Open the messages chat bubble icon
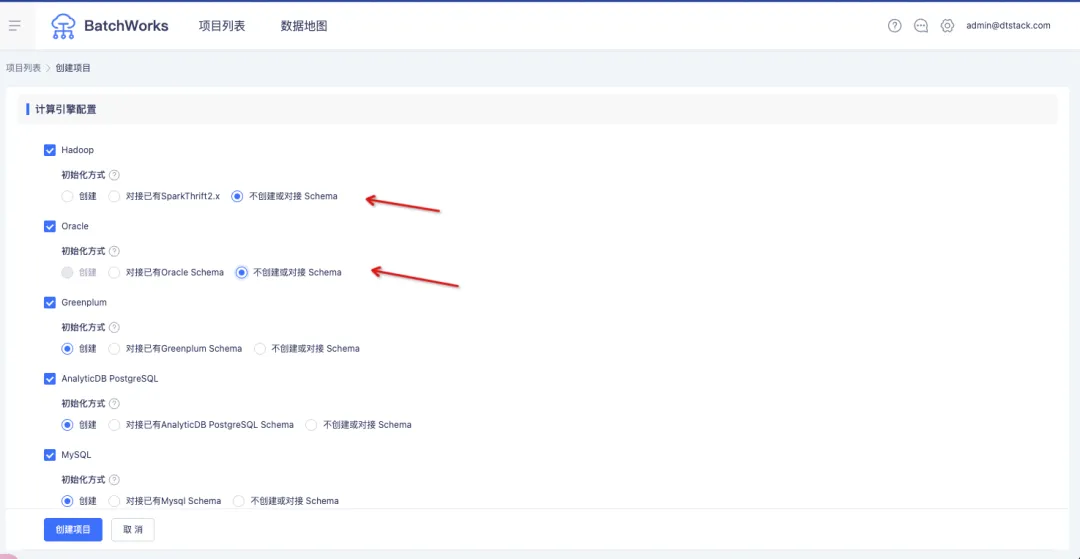 [921, 26]
